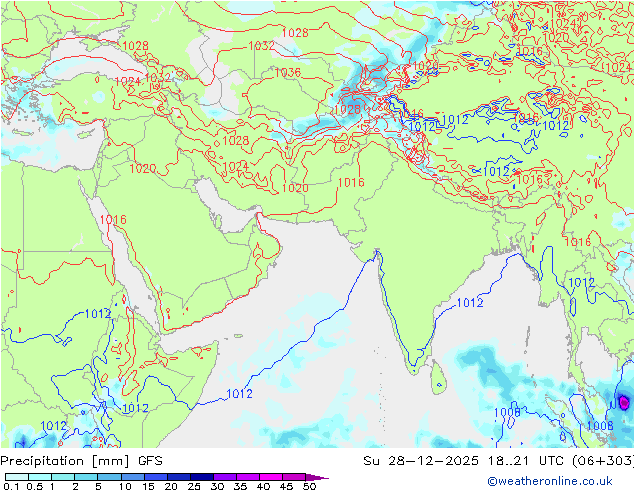Click the red '1032' label beside 1028 at top
The height and width of the screenshot is (490, 634).
[x=261, y=46]
